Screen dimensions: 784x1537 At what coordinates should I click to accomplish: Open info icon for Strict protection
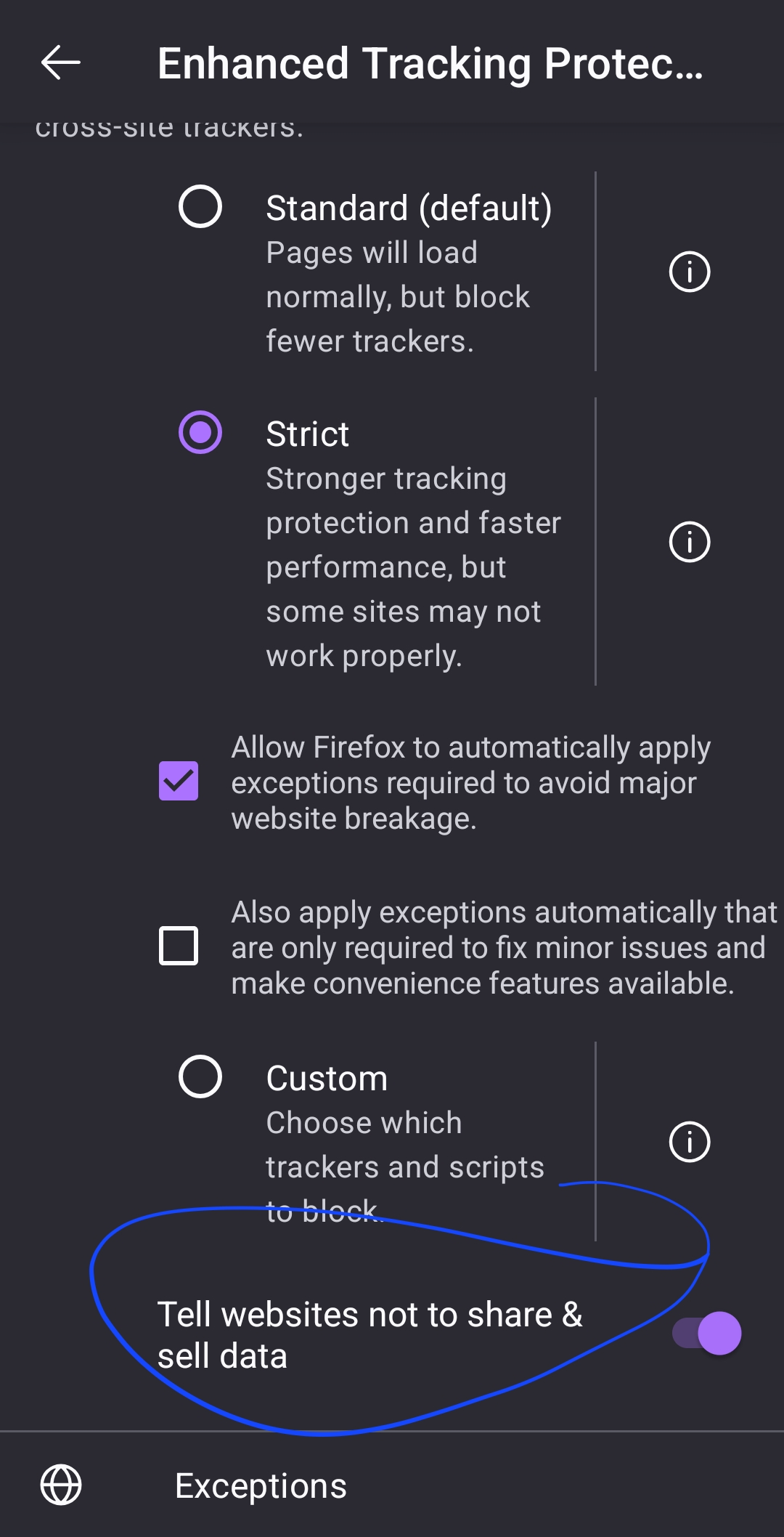tap(689, 542)
